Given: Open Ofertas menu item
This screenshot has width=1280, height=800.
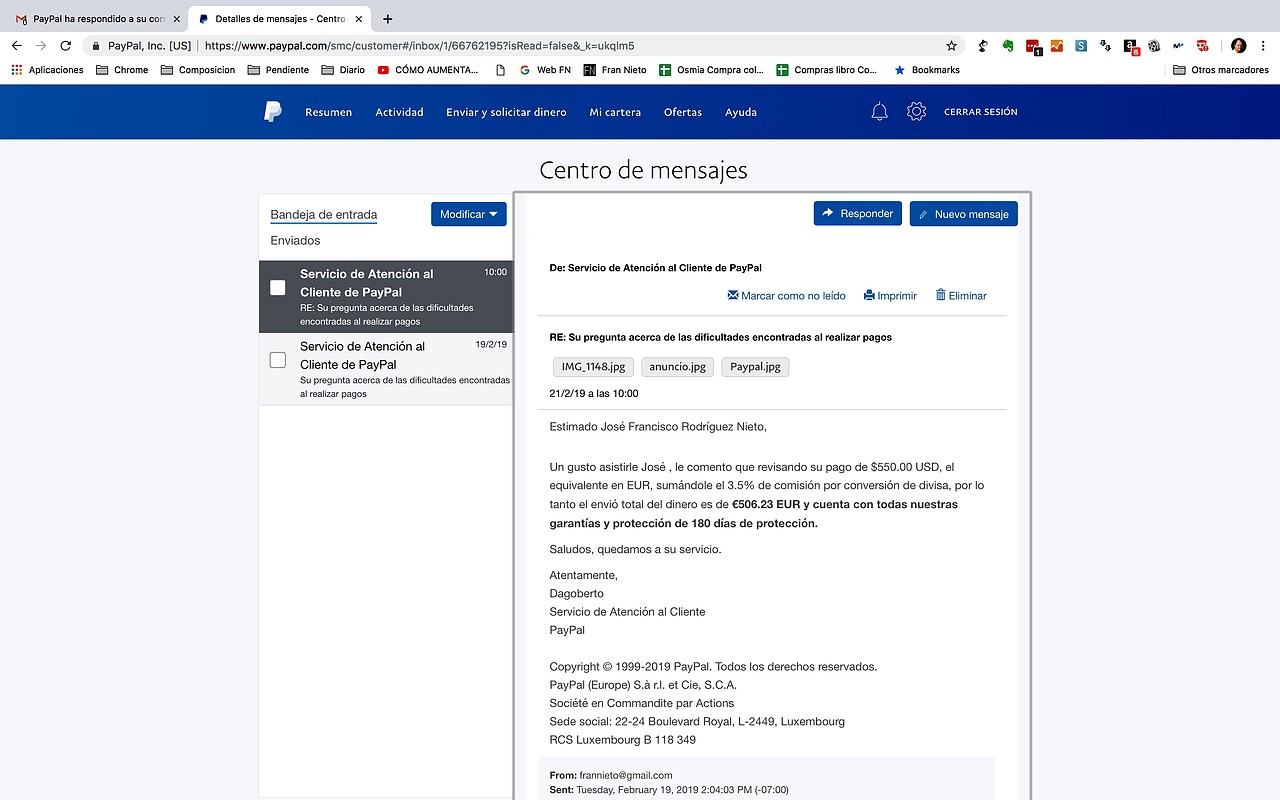Looking at the screenshot, I should pyautogui.click(x=683, y=112).
